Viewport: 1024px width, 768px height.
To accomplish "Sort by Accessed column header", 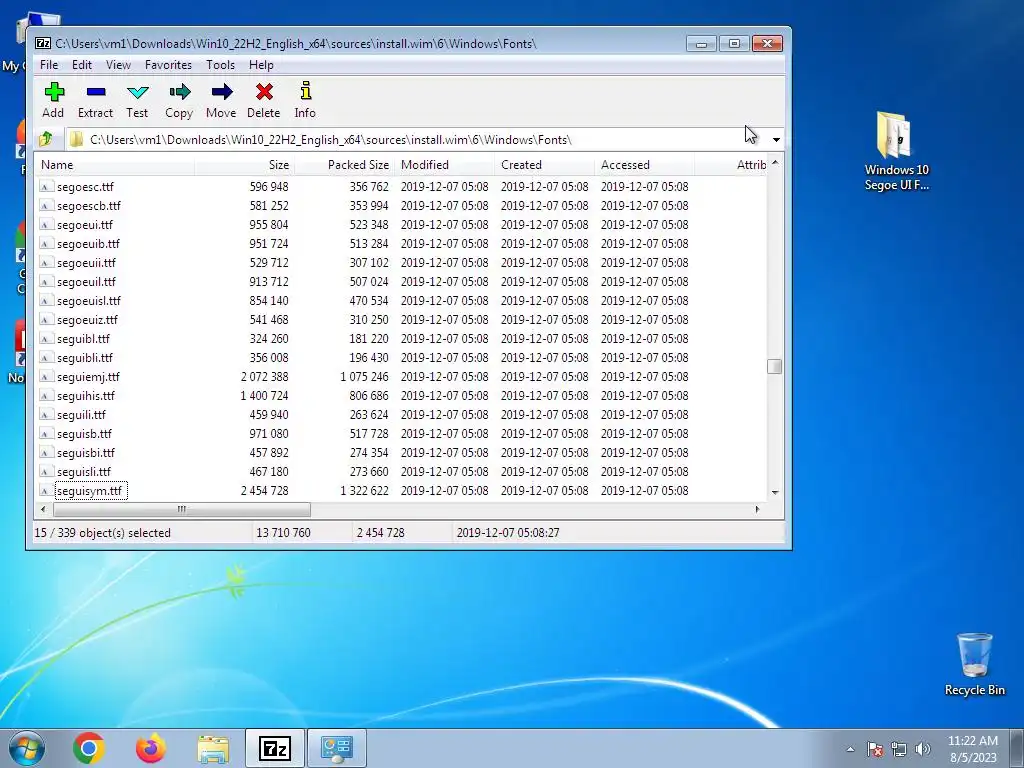I will point(644,165).
